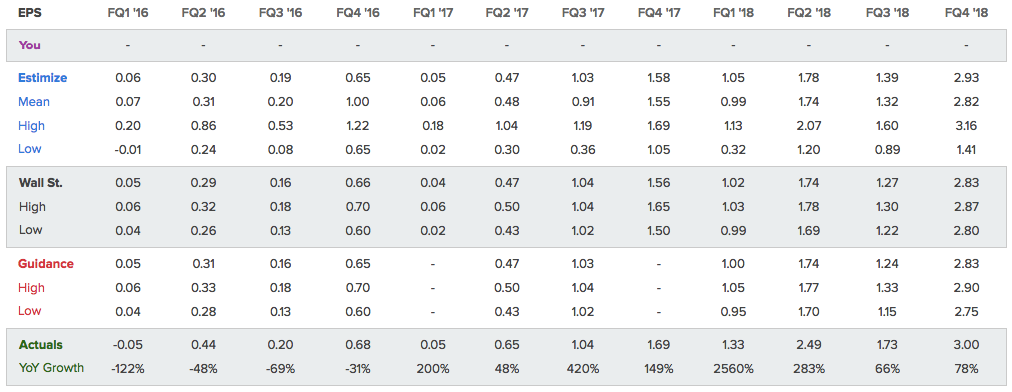Click the FQ2 '17 column header
Image resolution: width=1012 pixels, height=392 pixels.
[x=507, y=13]
